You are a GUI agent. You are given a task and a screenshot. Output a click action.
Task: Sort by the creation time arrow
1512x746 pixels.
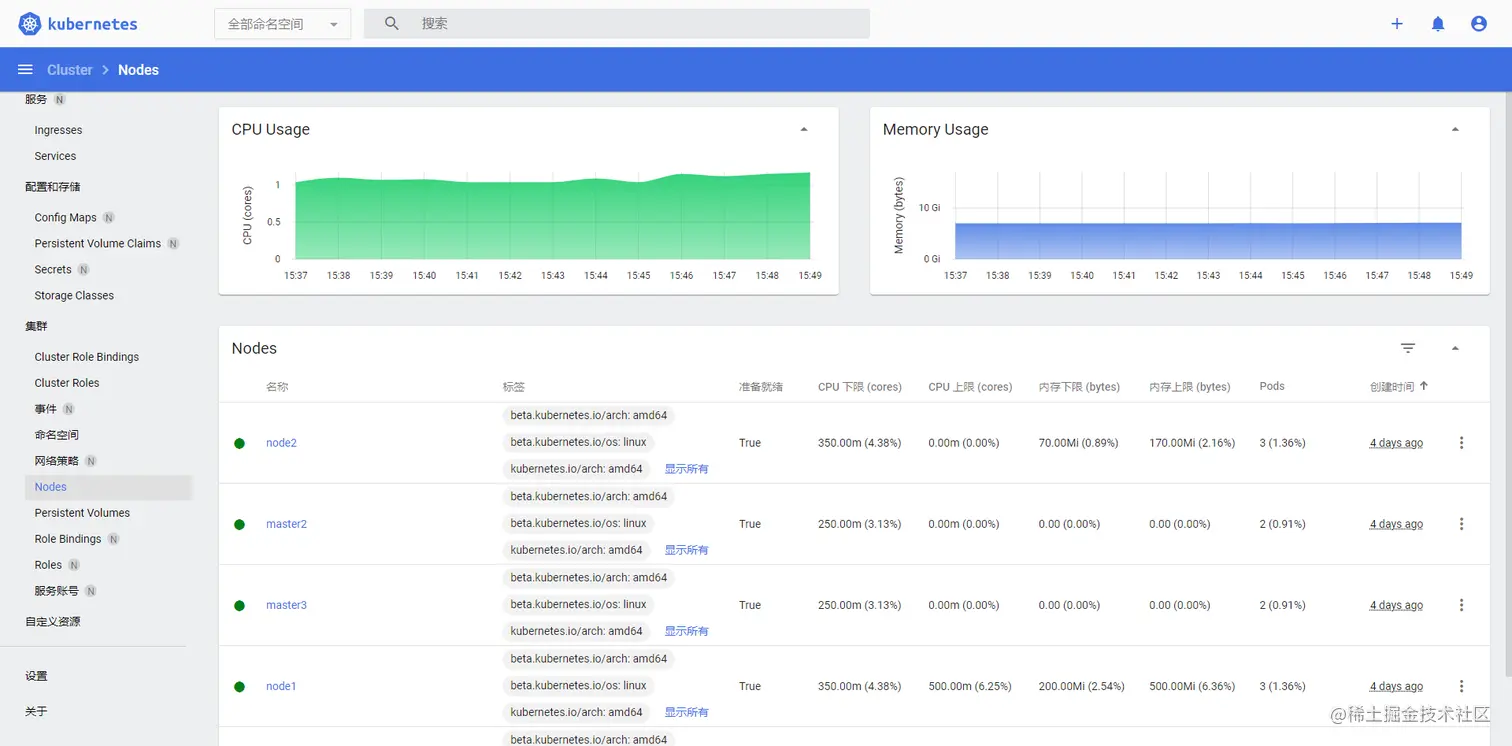point(1424,386)
